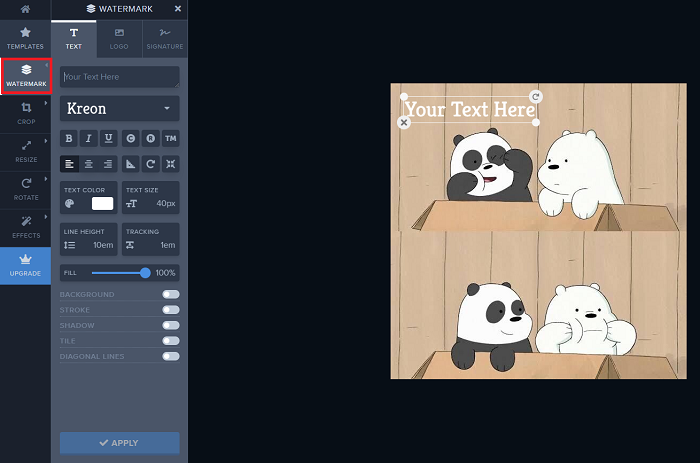
Task: Click the angle triangle icon
Action: pos(130,164)
